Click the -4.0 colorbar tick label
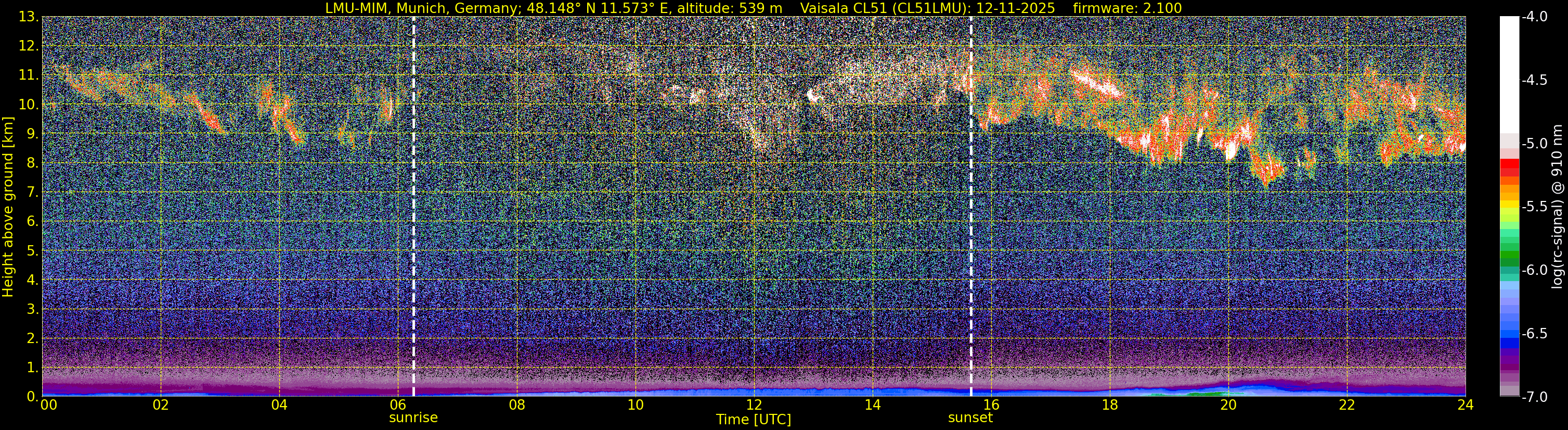 (x=1534, y=17)
